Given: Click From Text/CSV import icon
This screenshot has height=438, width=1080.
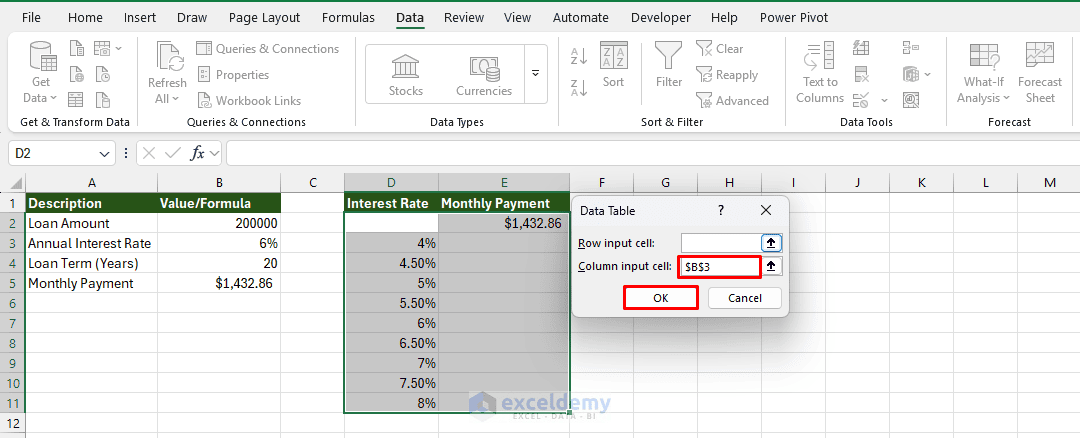Looking at the screenshot, I should tap(76, 49).
